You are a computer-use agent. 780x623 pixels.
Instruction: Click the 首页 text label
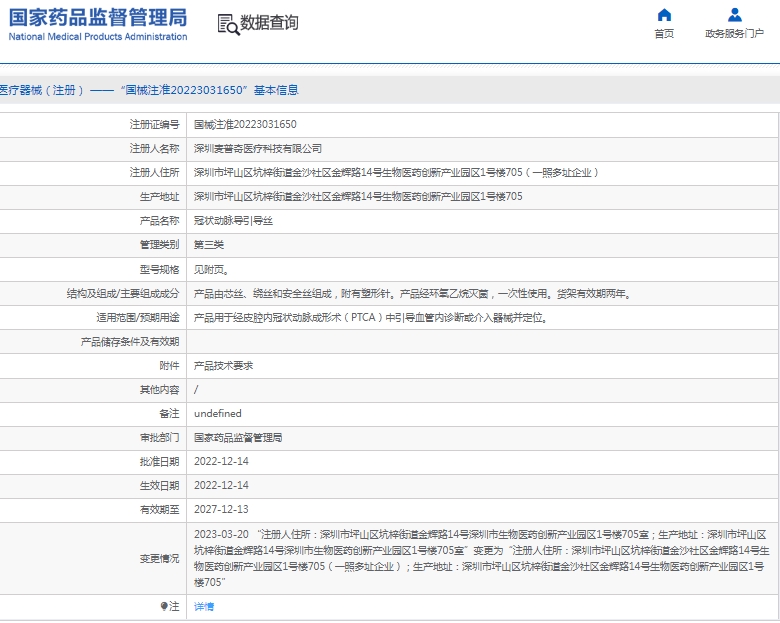[664, 34]
